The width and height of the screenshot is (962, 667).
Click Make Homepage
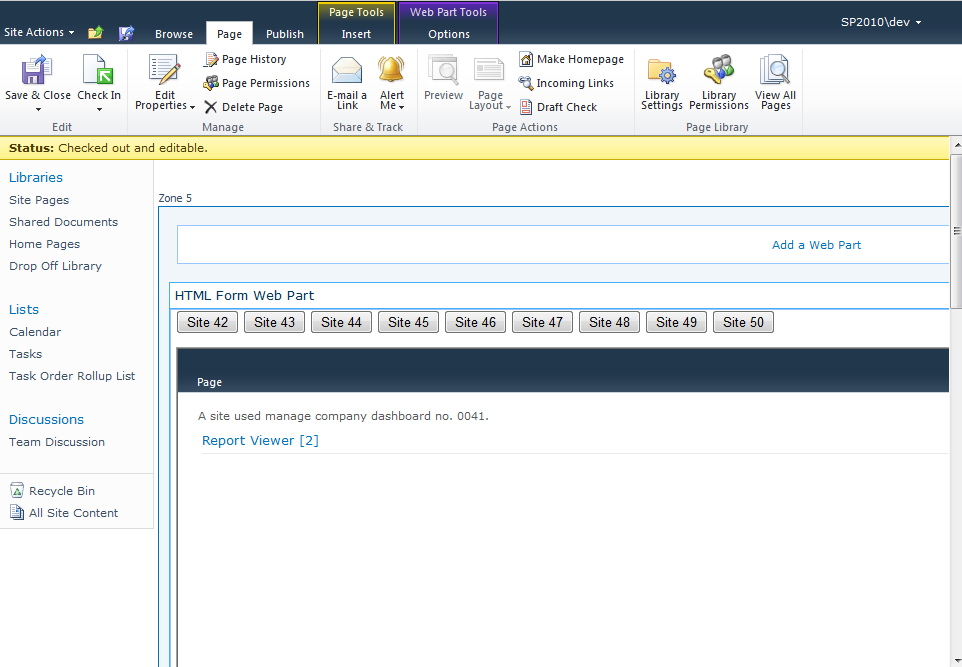[571, 60]
